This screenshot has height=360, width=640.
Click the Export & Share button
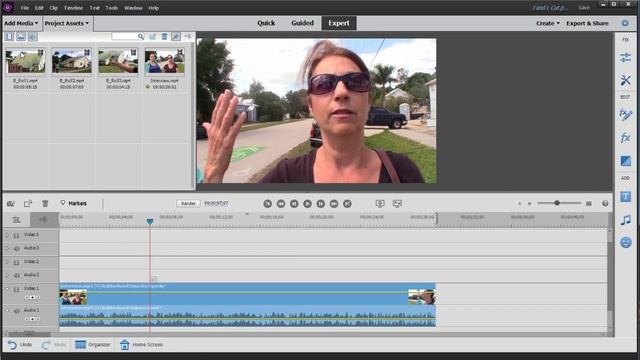(x=587, y=23)
